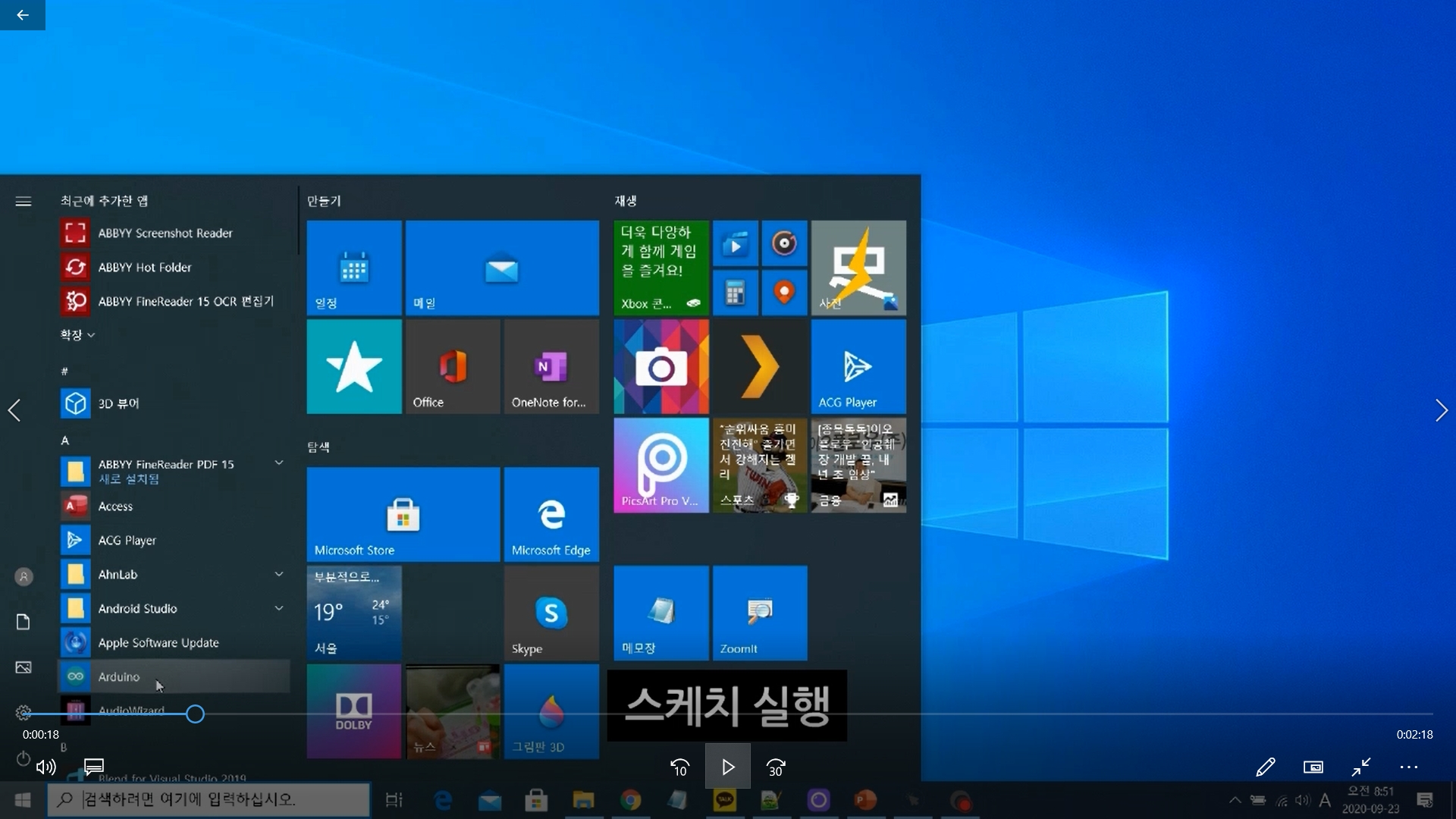1456x819 pixels.
Task: Open the 일정 calendar tile
Action: pyautogui.click(x=354, y=268)
